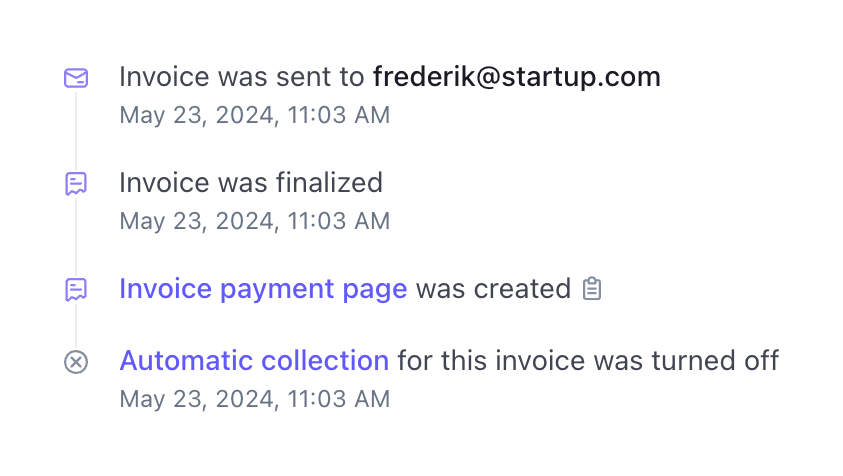The width and height of the screenshot is (843, 476).
Task: Select the 'Invoice was finalized' event text
Action: click(x=250, y=183)
